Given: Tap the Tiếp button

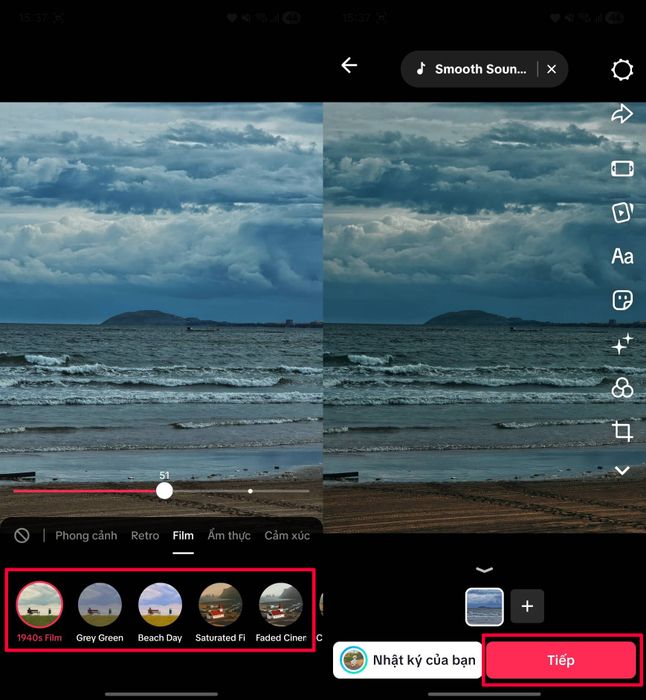Looking at the screenshot, I should point(561,660).
